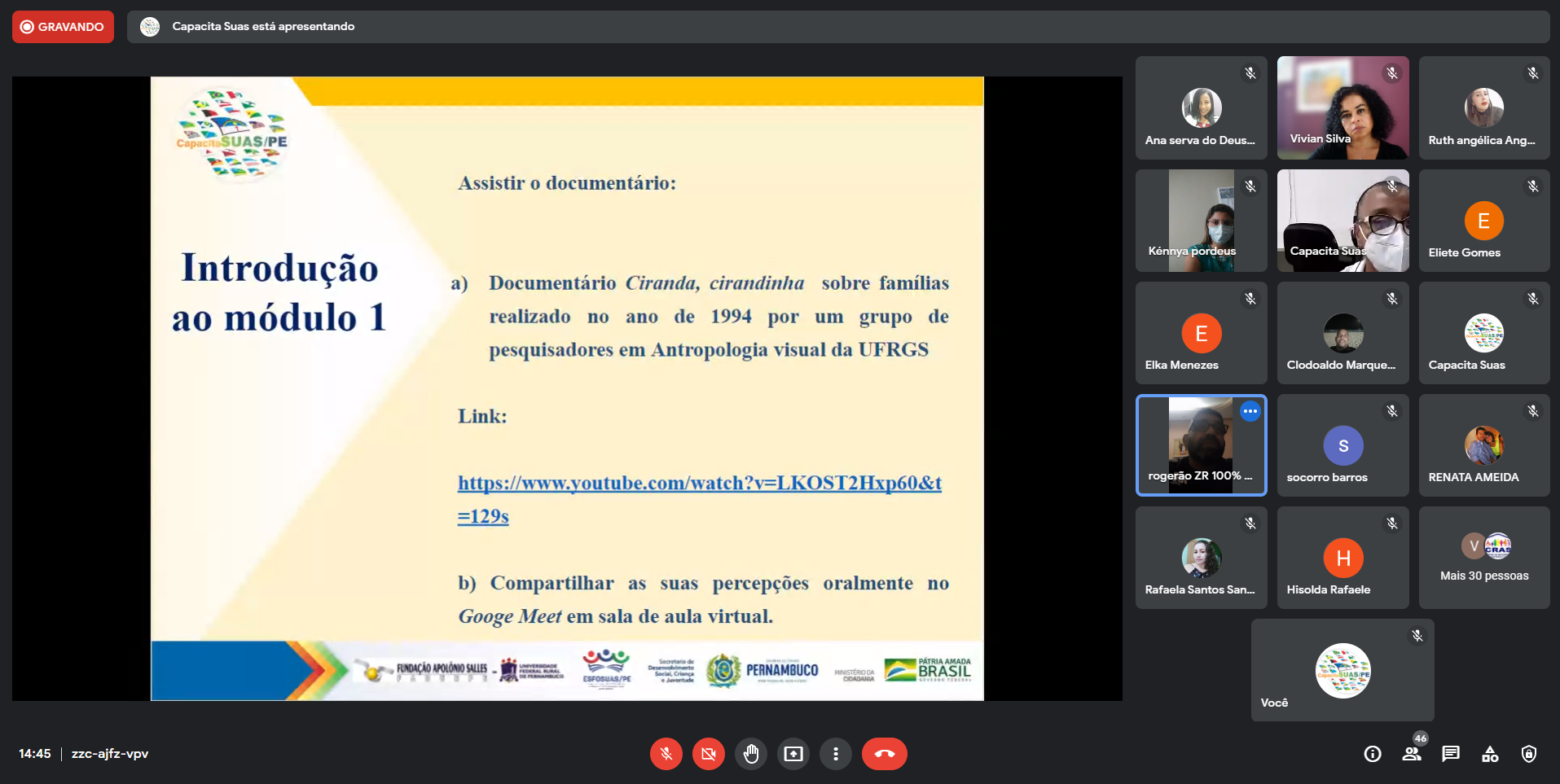Turn on the camera button
Image resolution: width=1560 pixels, height=784 pixels.
click(708, 754)
